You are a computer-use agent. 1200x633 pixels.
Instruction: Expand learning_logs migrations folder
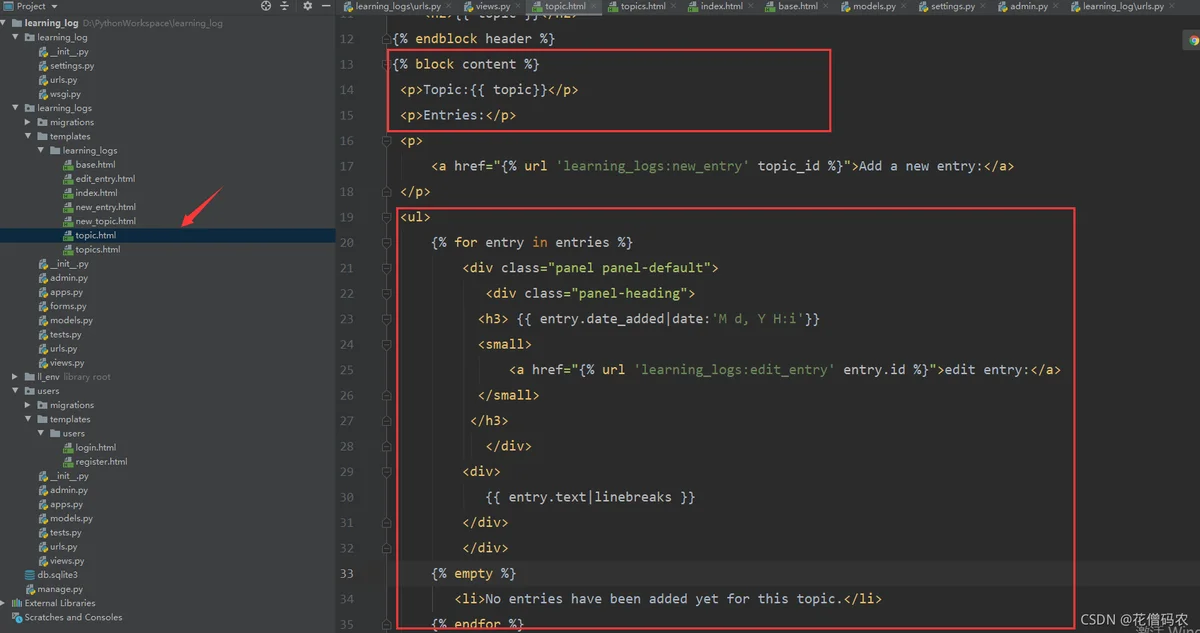tap(29, 122)
